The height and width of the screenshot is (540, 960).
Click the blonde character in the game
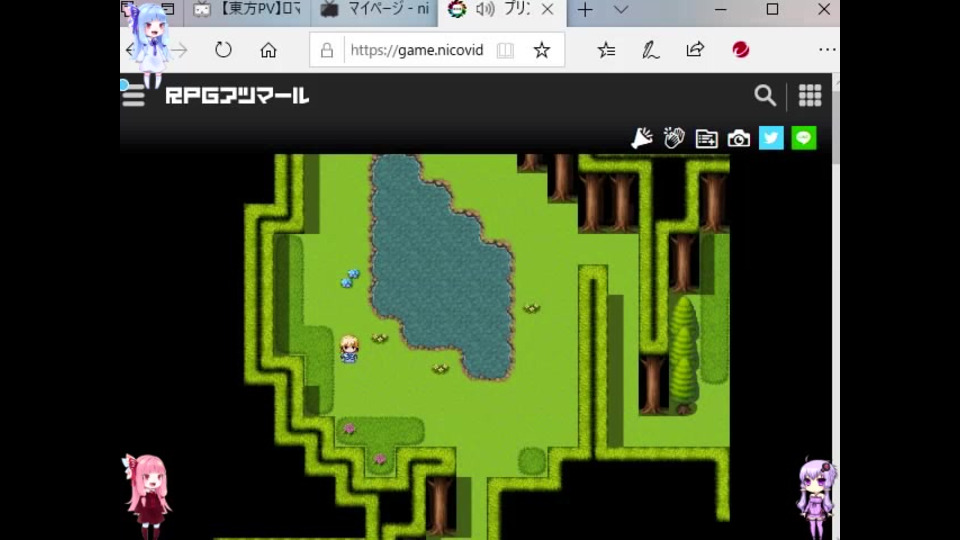pos(349,349)
